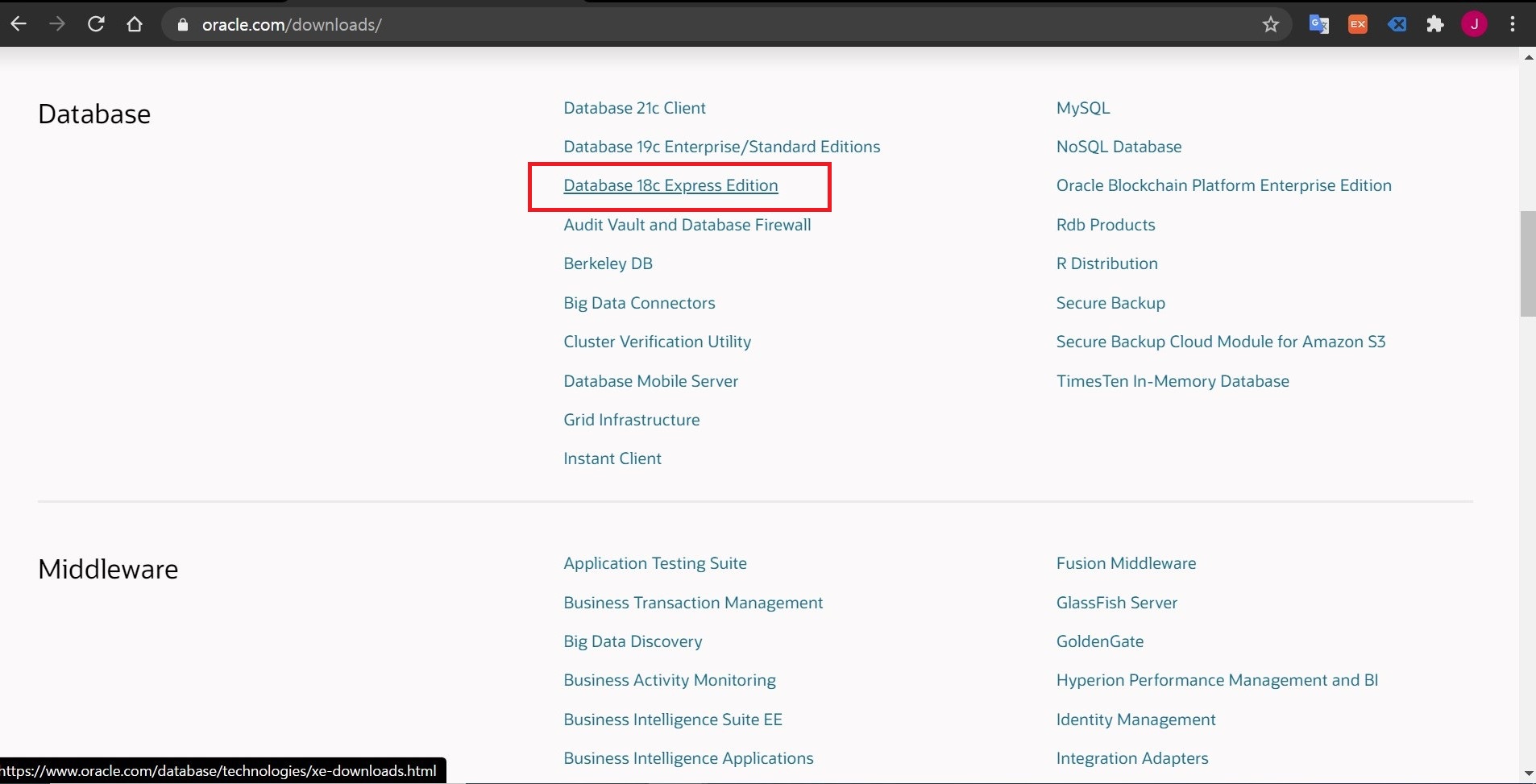Open the Secure Backup link
Screen dimensions: 1536x784
pyautogui.click(x=1111, y=303)
